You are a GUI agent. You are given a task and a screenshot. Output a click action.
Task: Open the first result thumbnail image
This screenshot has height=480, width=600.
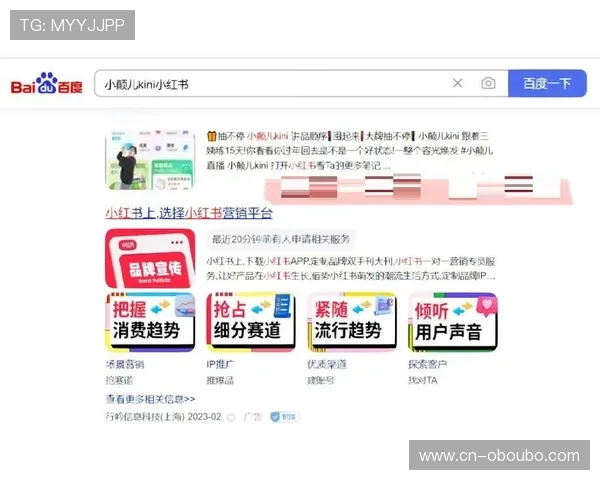150,160
